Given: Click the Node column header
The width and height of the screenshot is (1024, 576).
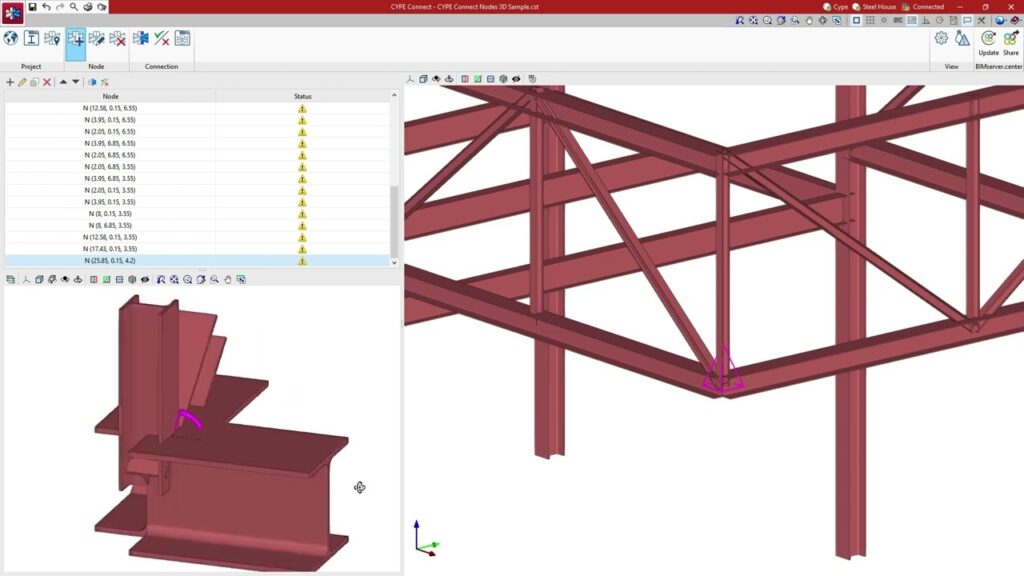Looking at the screenshot, I should tap(110, 96).
